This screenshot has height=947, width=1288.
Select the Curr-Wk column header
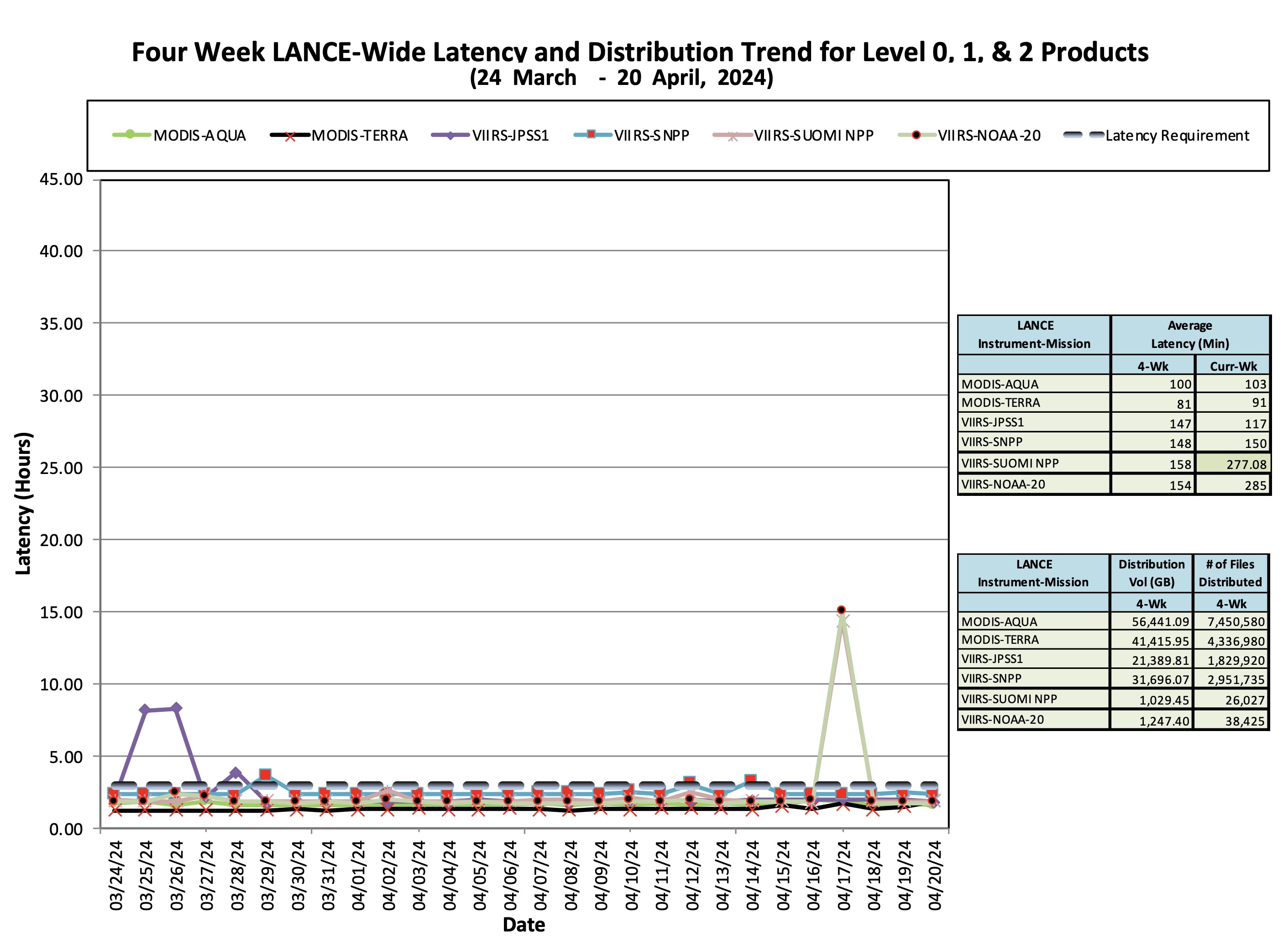tap(1232, 366)
